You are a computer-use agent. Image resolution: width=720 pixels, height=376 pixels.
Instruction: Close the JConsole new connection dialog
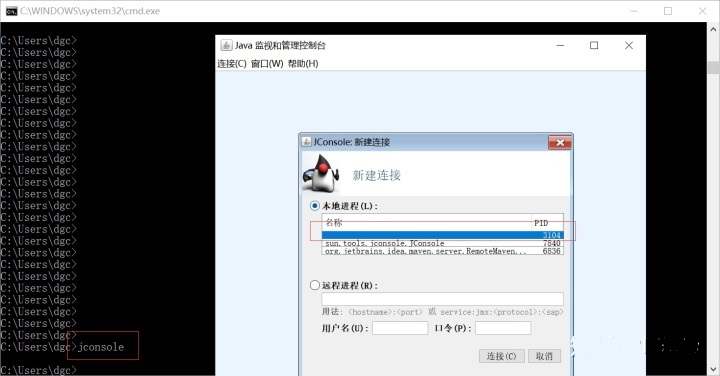(560, 143)
